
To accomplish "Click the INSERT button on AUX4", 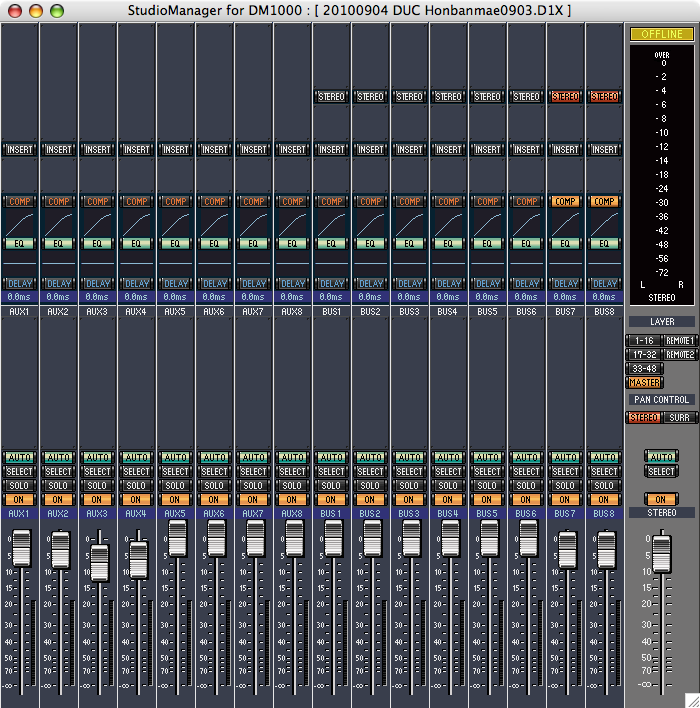I will pyautogui.click(x=136, y=149).
